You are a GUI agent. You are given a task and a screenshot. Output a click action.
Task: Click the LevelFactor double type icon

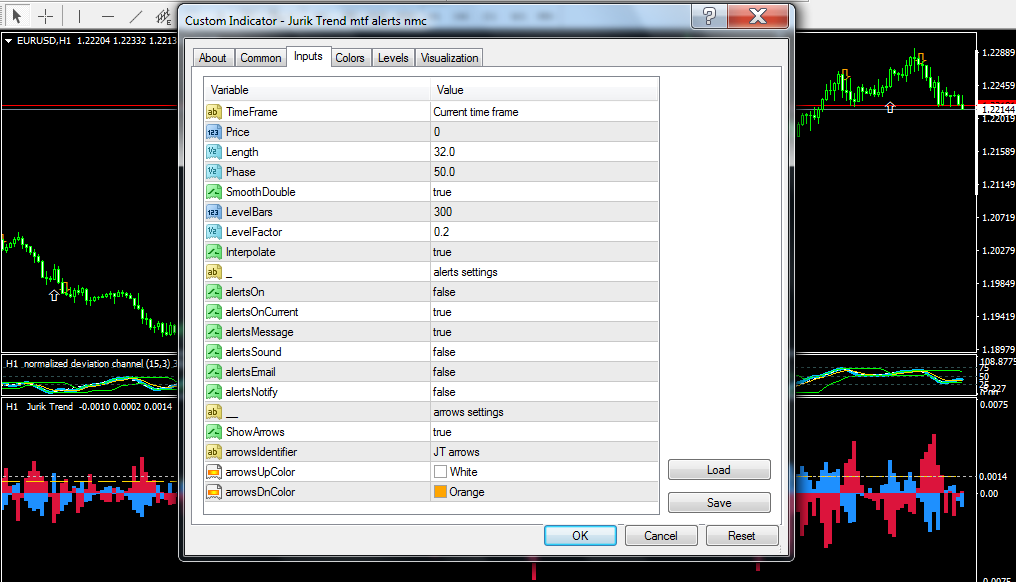(213, 232)
